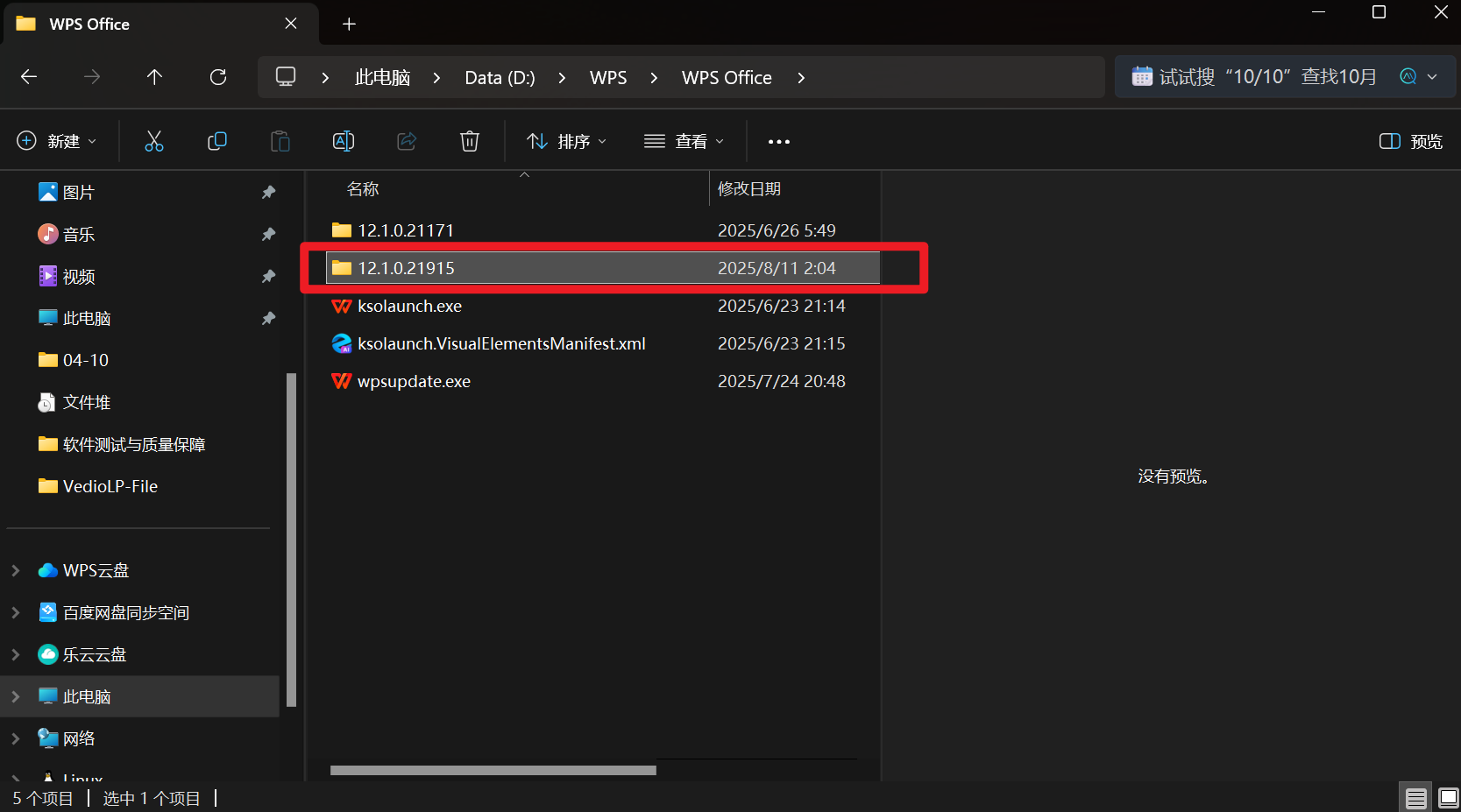Expand the 乐云云盘 tree node

(x=16, y=654)
